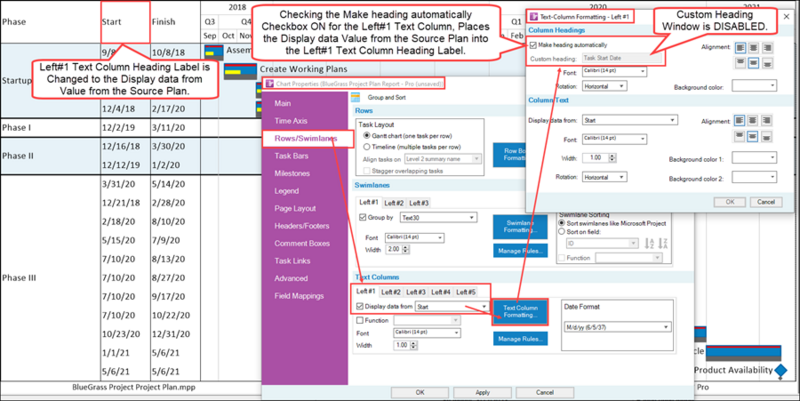Switch to Swimlanes Left#3 tab
Viewport: 800px width, 401px height.
[x=419, y=203]
